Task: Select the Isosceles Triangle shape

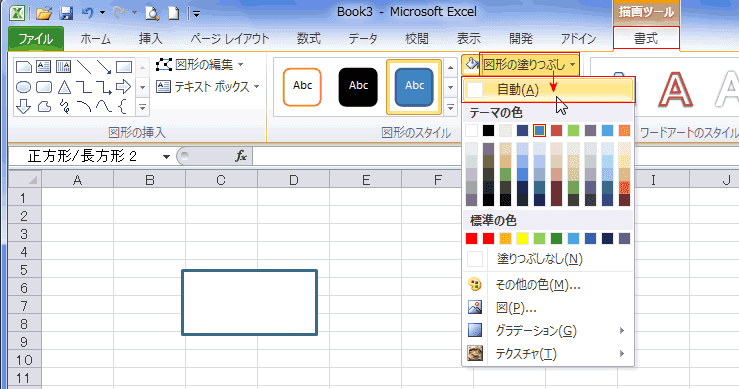Action: point(64,87)
